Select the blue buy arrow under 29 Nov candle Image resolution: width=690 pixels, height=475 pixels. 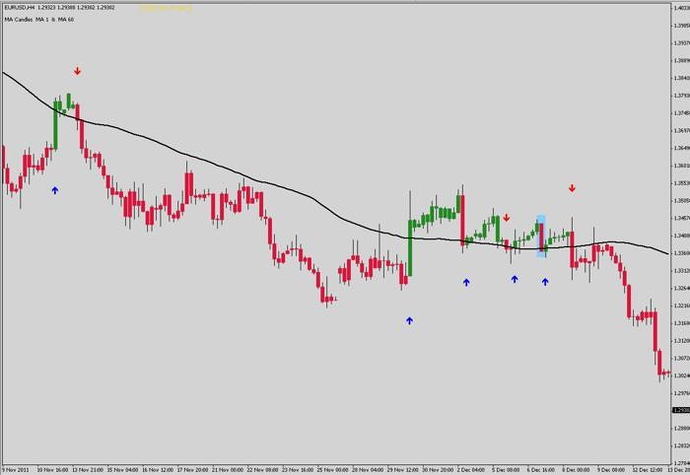coord(410,320)
